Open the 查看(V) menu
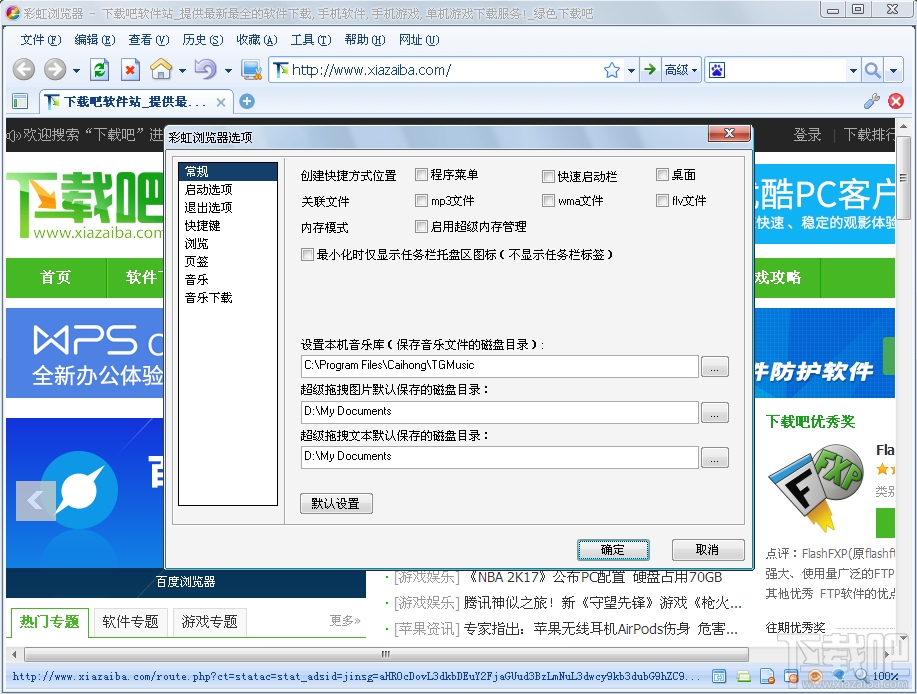The width and height of the screenshot is (917, 694). (149, 40)
